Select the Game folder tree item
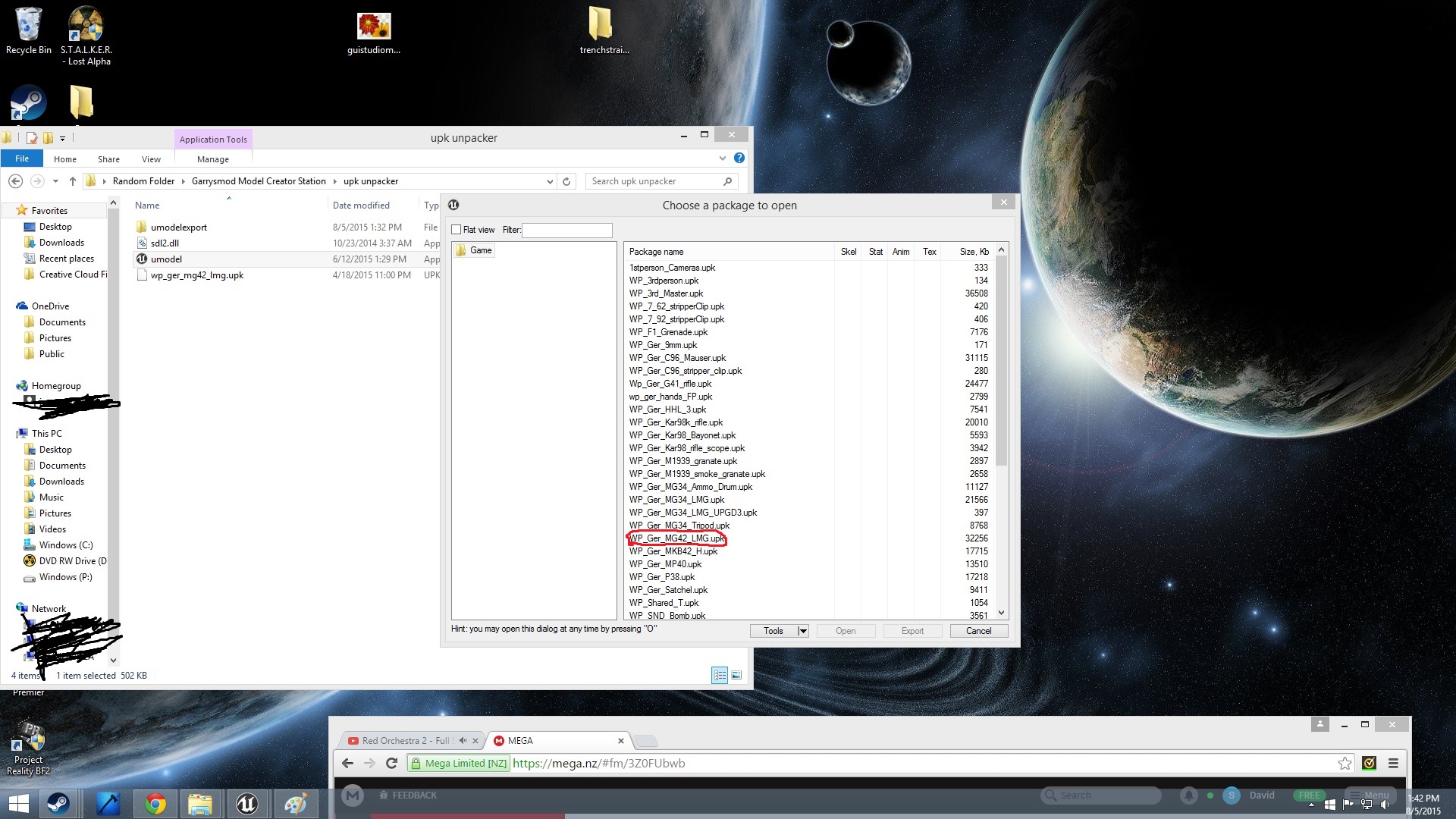Viewport: 1456px width, 819px height. (480, 250)
